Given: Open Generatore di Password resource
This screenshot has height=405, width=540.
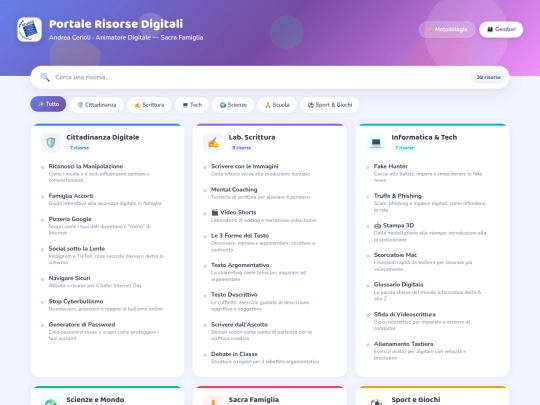Looking at the screenshot, I should point(107,331).
